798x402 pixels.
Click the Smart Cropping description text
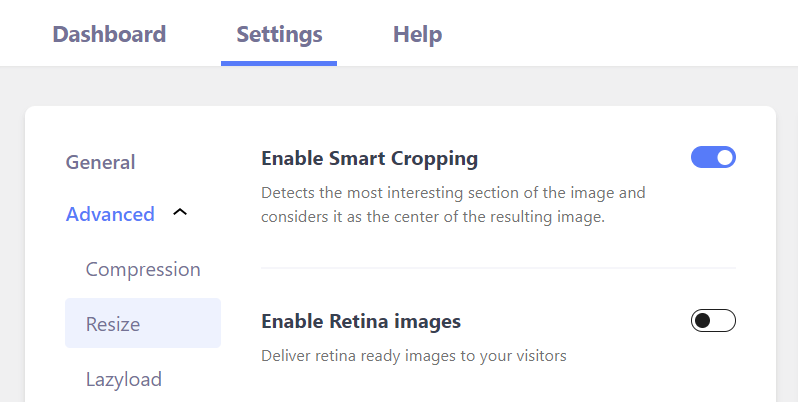(x=452, y=204)
